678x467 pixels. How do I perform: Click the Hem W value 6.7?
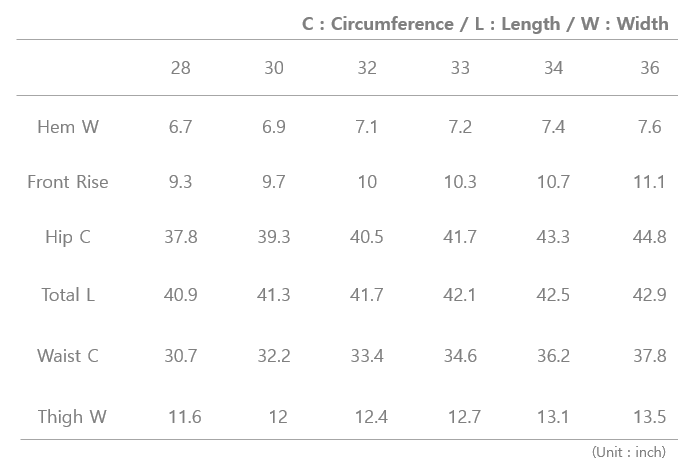click(x=180, y=127)
